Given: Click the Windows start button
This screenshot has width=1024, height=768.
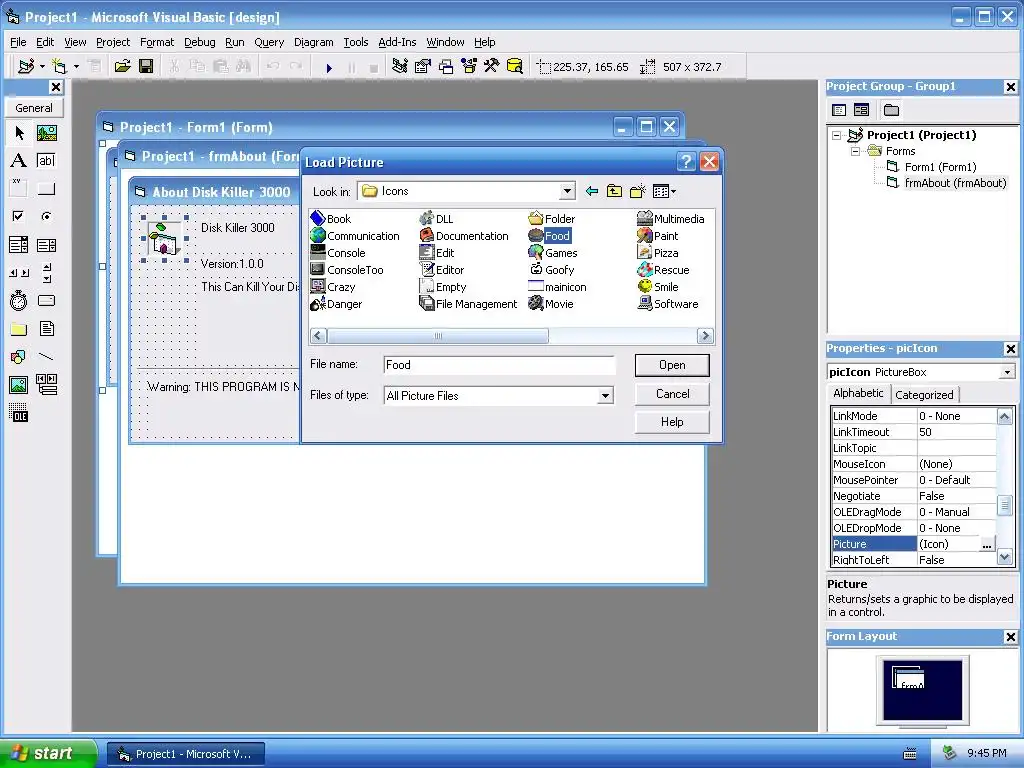Looking at the screenshot, I should click(48, 754).
